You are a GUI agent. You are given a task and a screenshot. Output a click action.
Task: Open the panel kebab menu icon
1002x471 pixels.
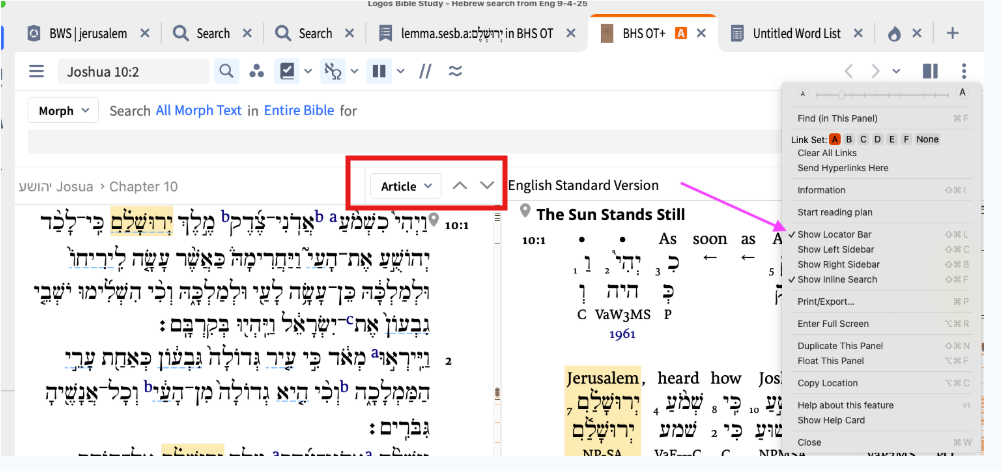964,72
